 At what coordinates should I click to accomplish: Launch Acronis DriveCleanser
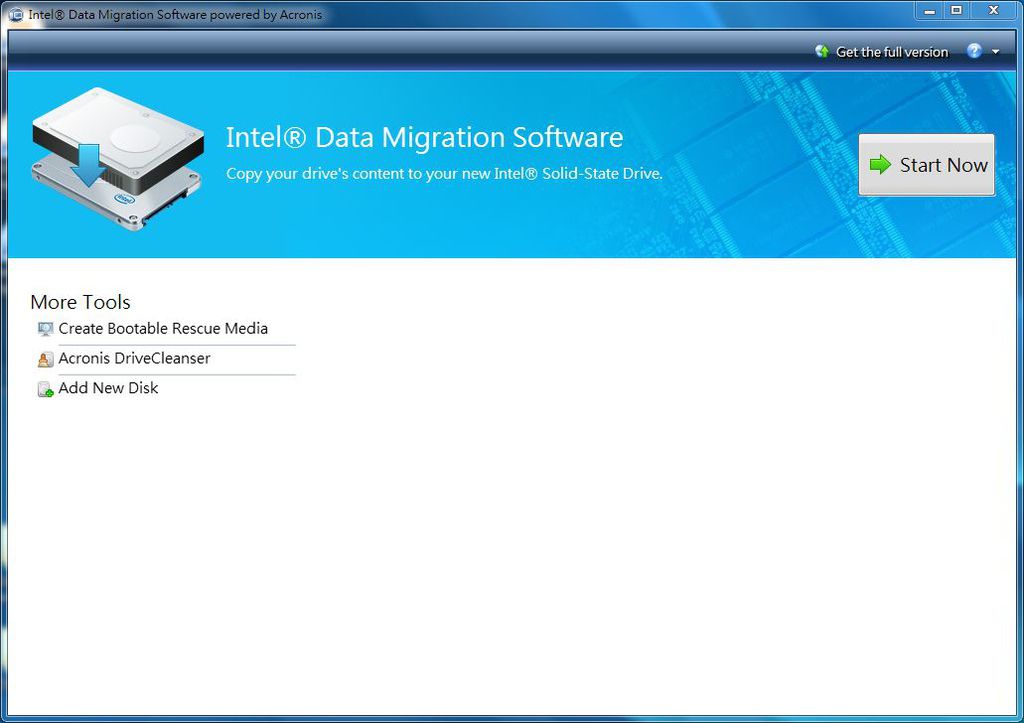pyautogui.click(x=135, y=359)
